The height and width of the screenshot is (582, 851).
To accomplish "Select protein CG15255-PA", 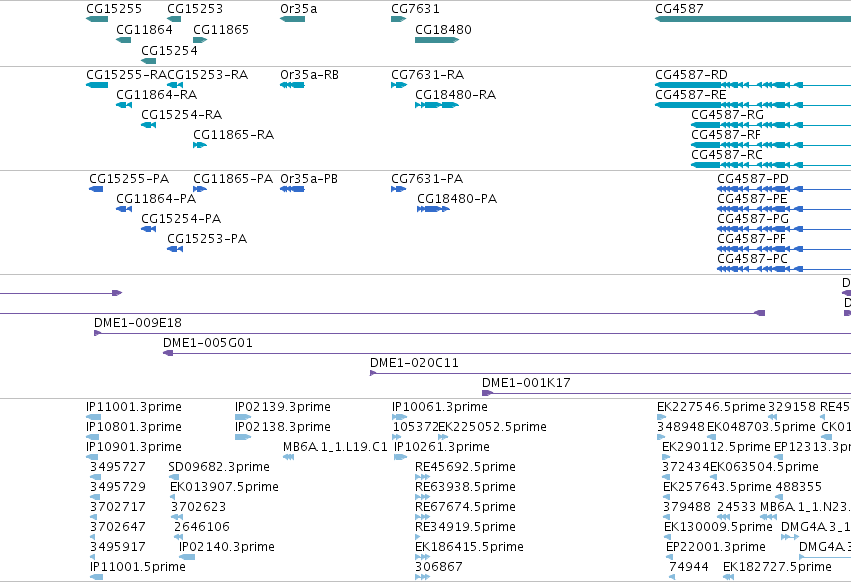I will (96, 189).
